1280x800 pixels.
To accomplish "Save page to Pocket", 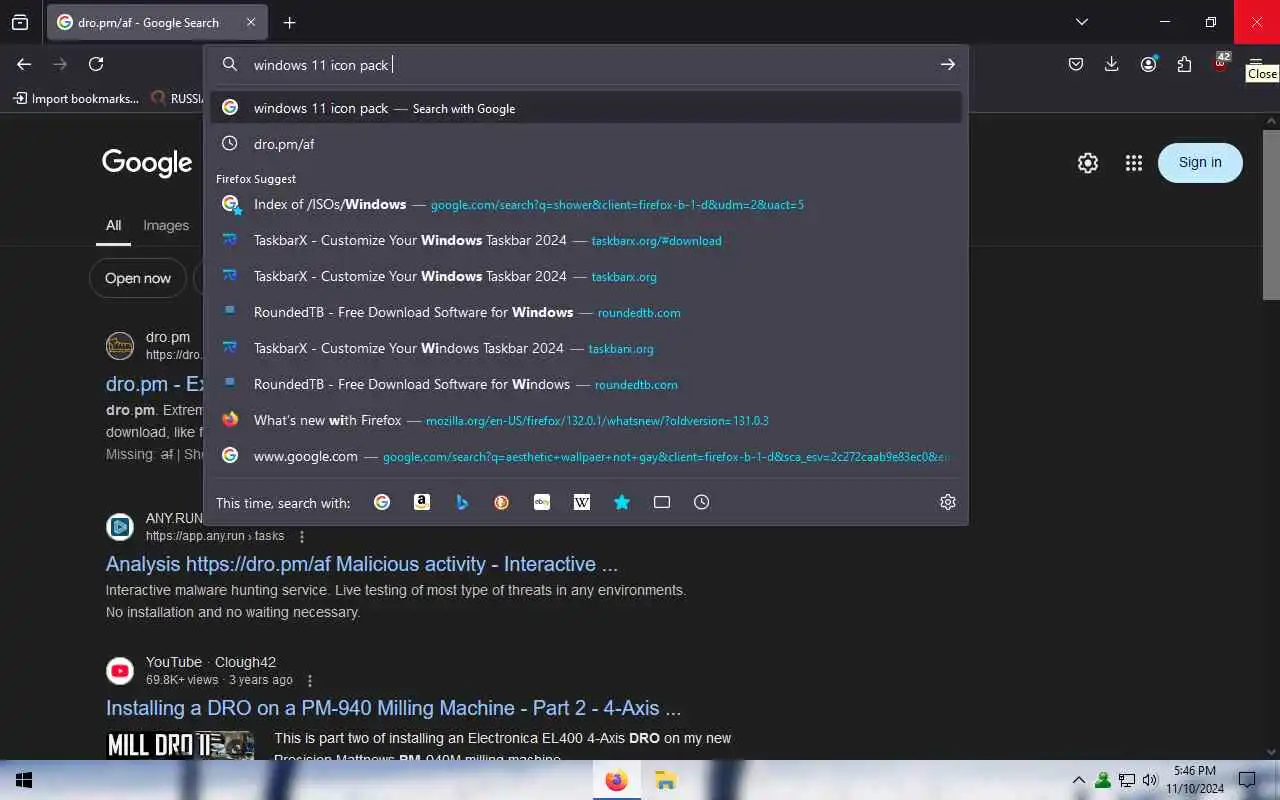I will (1076, 64).
